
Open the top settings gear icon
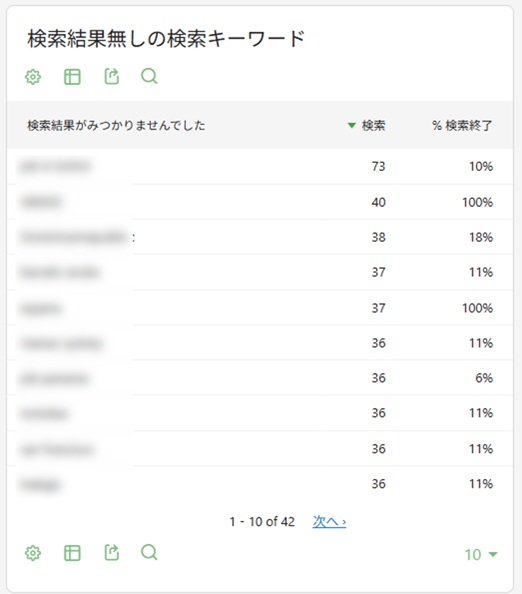tap(33, 77)
